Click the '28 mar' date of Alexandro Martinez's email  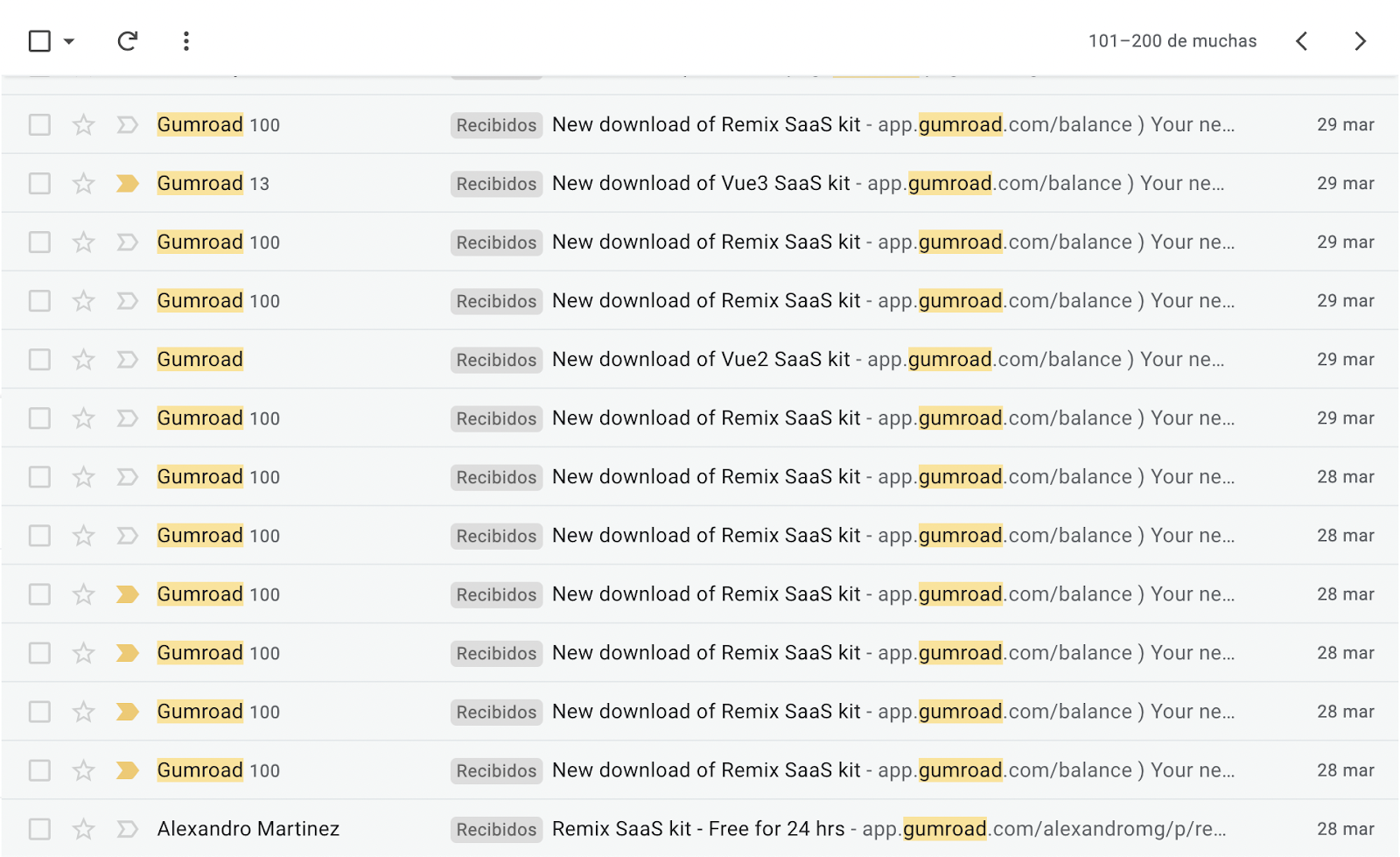1346,828
